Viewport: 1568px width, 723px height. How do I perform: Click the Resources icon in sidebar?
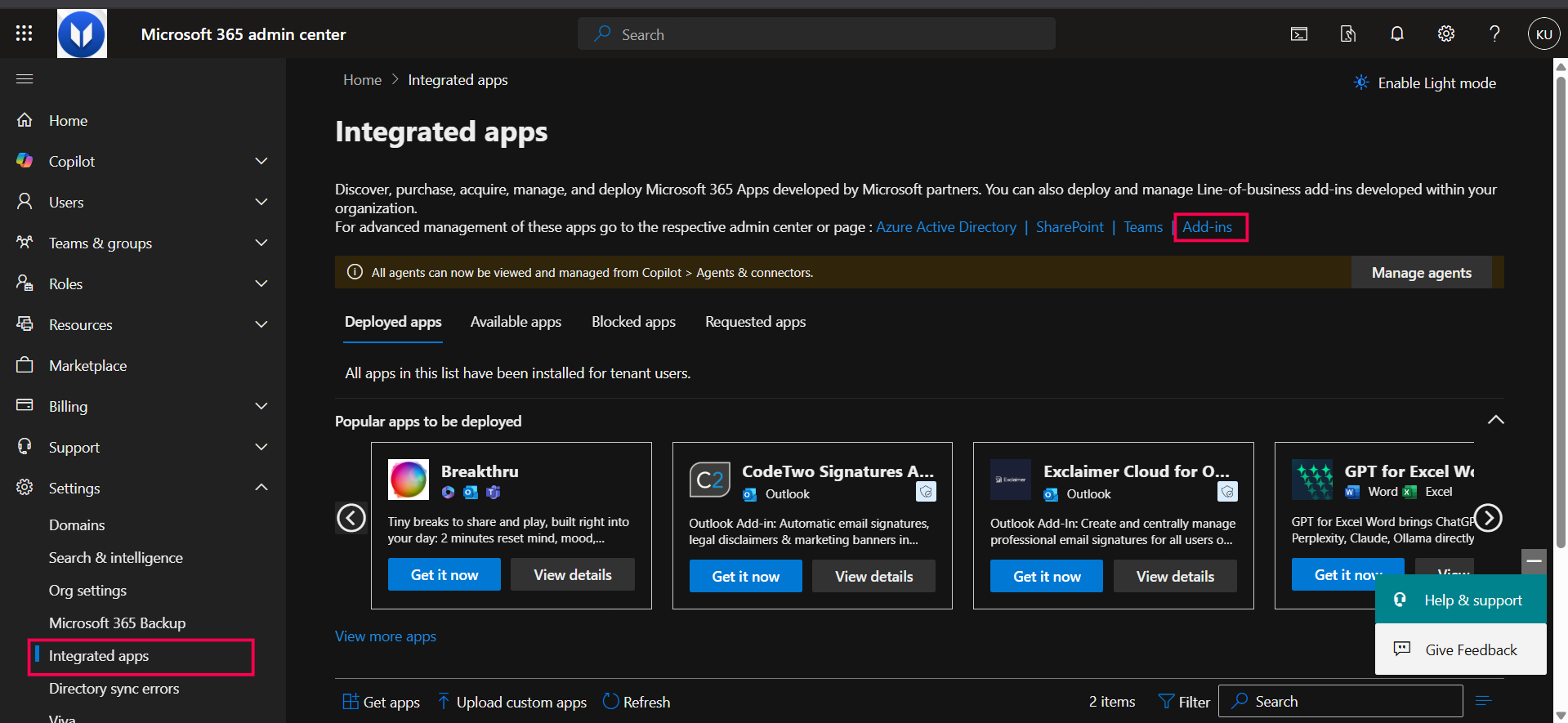[x=25, y=324]
